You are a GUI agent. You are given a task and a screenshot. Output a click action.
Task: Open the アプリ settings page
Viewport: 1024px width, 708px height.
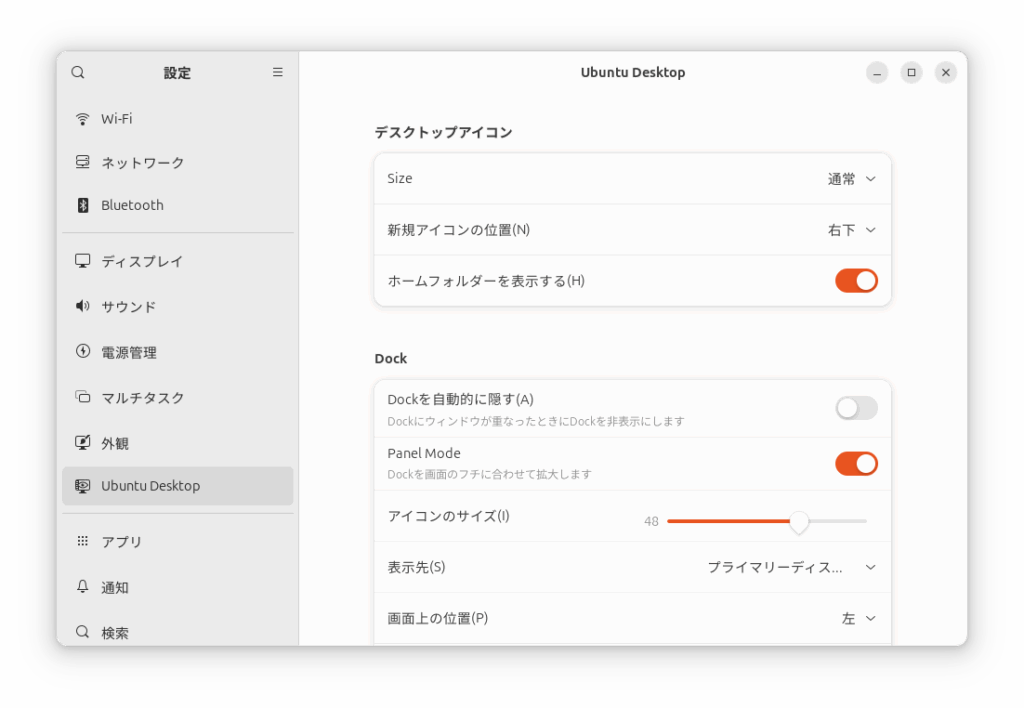pyautogui.click(x=178, y=541)
